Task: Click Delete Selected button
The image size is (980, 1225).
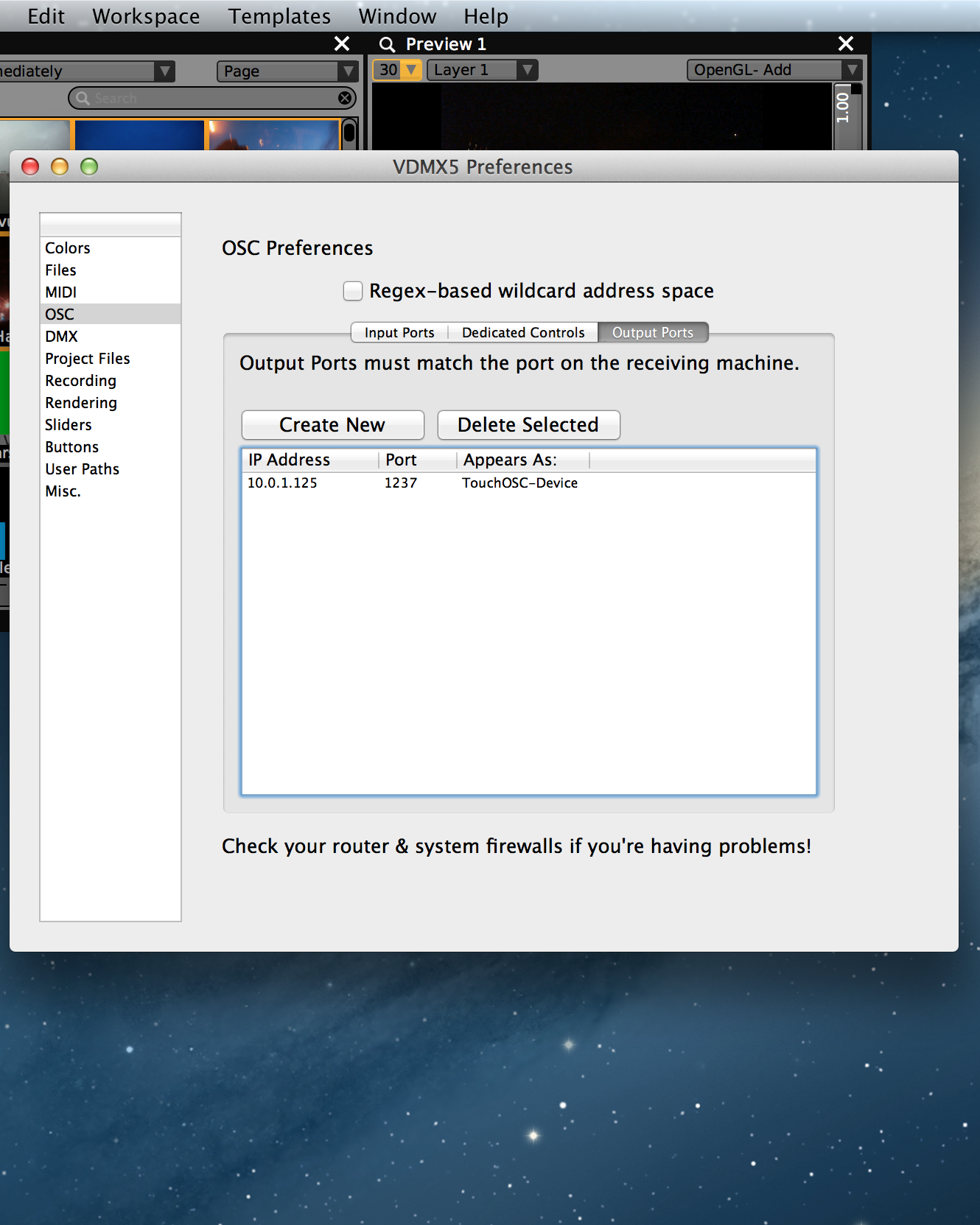Action: pos(528,425)
